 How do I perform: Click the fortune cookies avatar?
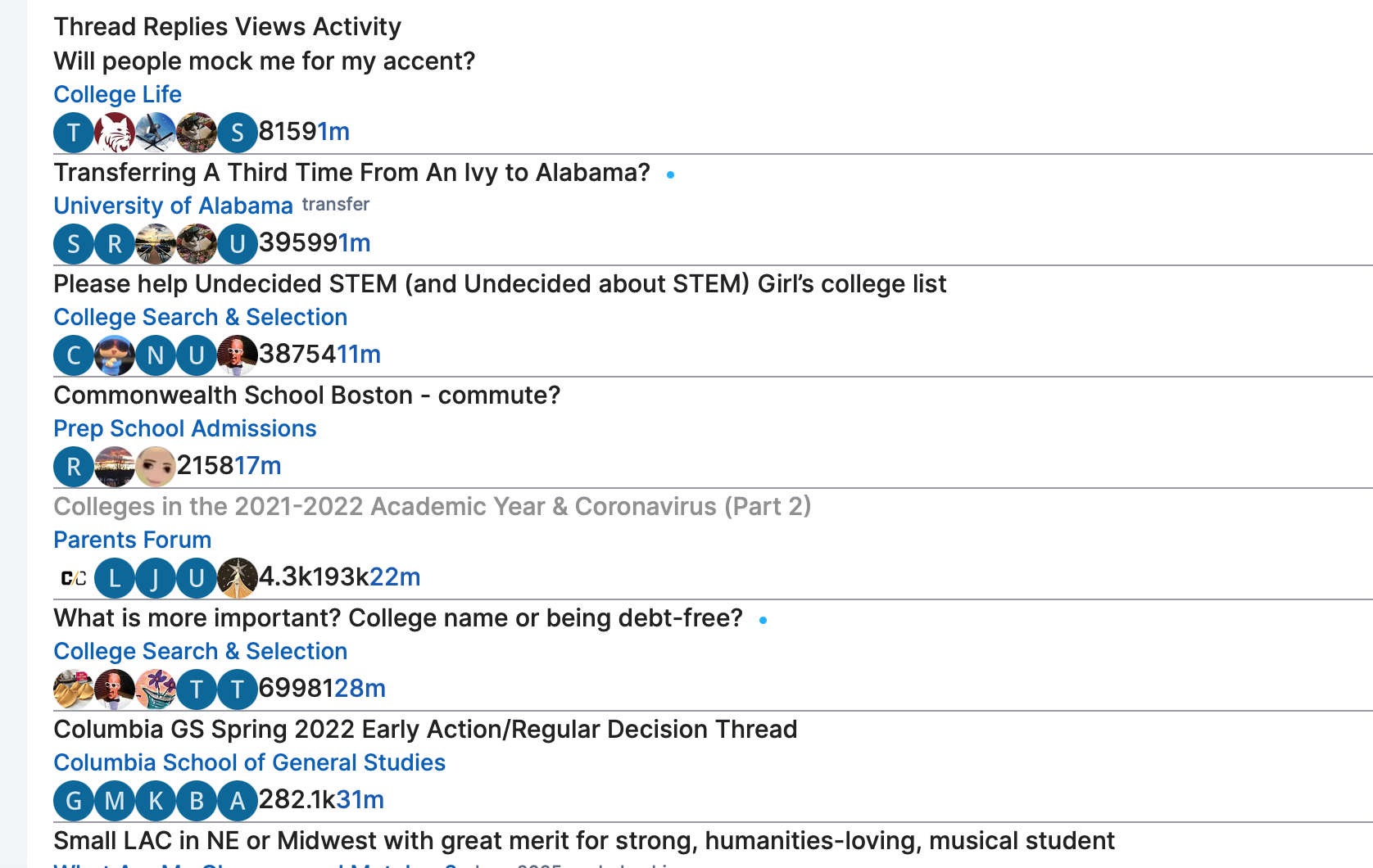click(74, 689)
